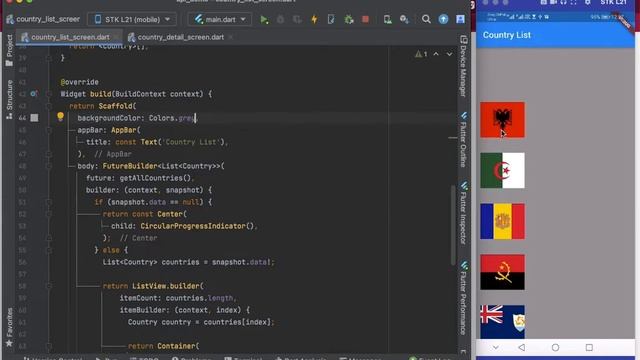Click the 'Country List' string literal
The width and height of the screenshot is (640, 360).
tap(191, 142)
